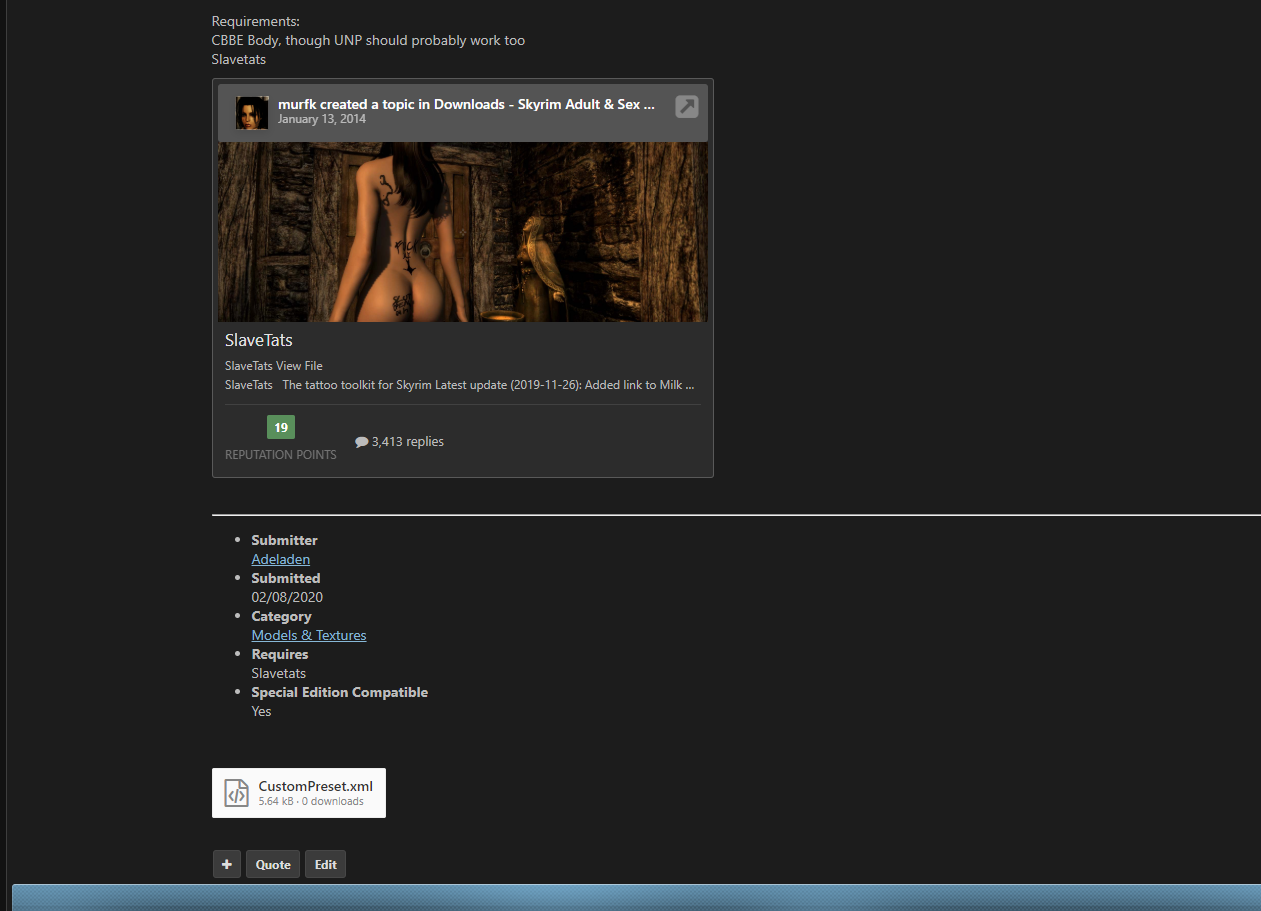Click the CBBE Body requirement line
Viewport: 1261px width, 911px height.
368,41
